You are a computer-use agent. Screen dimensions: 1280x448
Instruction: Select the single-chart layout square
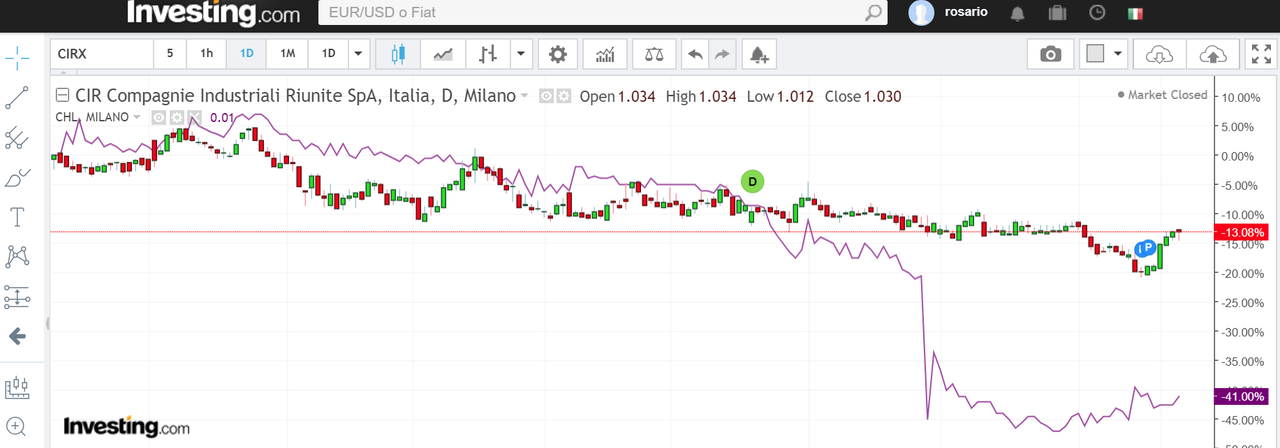tap(1095, 54)
